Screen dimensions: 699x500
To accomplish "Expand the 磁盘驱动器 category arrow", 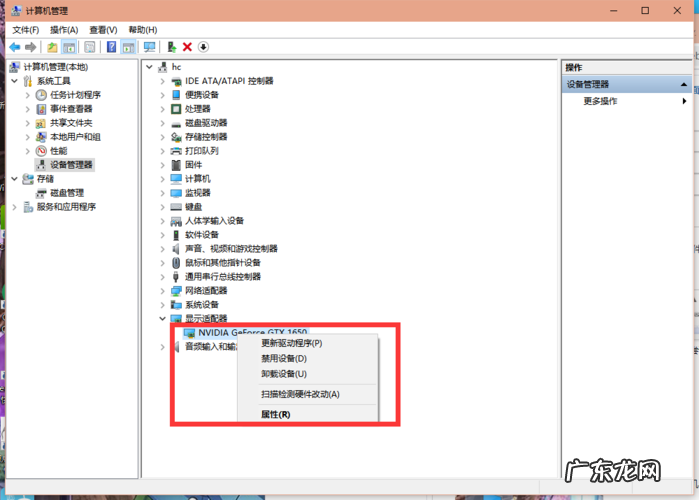I will click(x=162, y=123).
